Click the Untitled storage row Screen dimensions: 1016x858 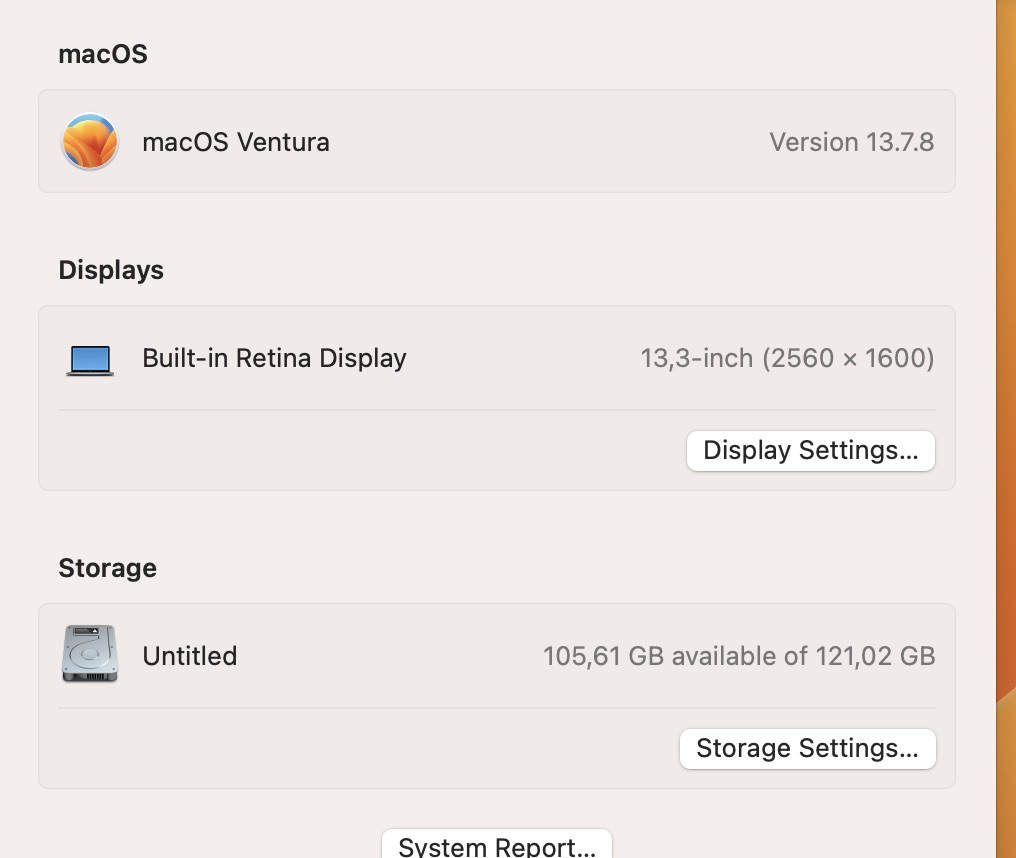(x=497, y=655)
